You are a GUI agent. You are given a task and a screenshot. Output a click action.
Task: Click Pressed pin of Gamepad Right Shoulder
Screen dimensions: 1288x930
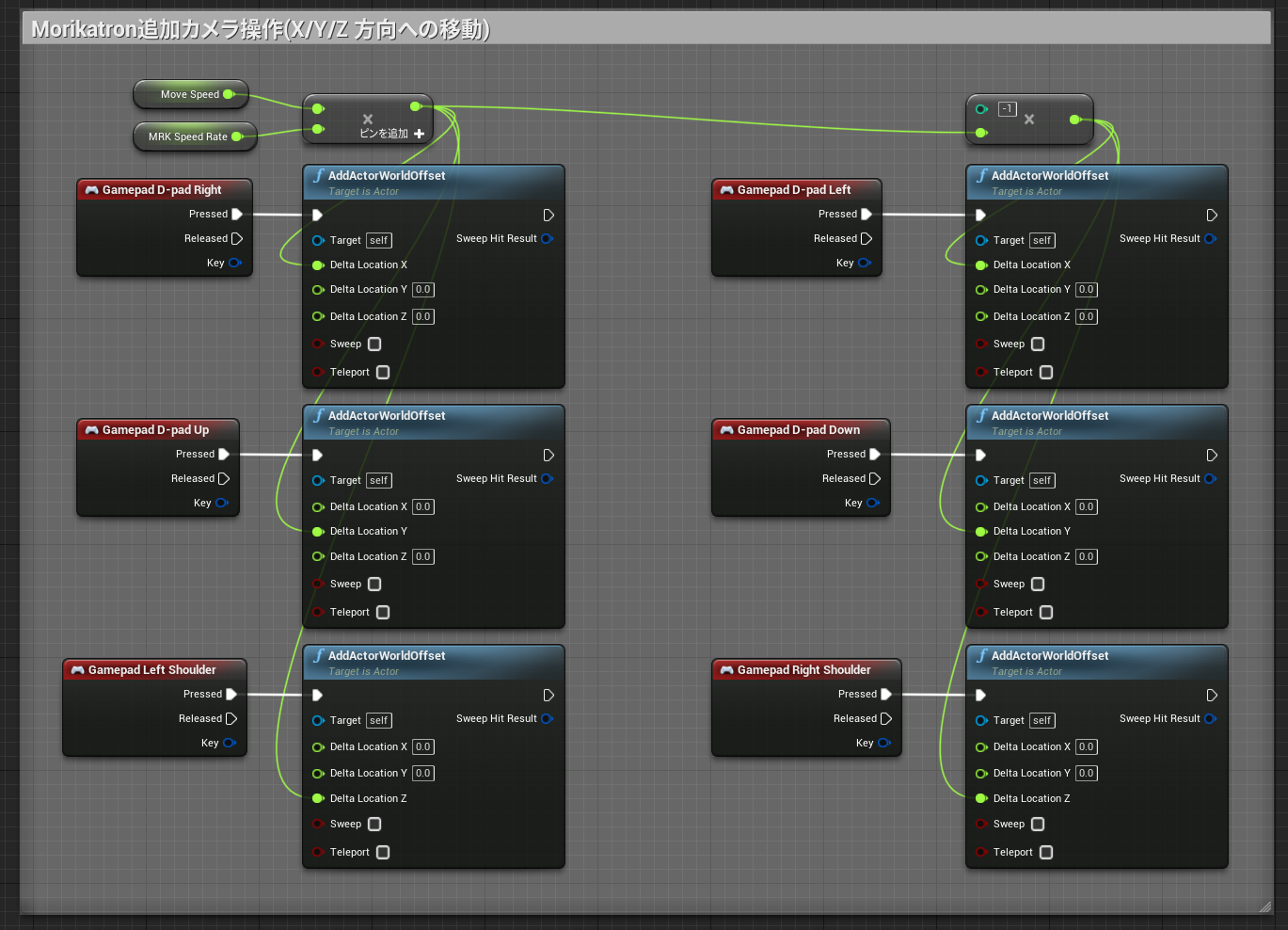[886, 694]
